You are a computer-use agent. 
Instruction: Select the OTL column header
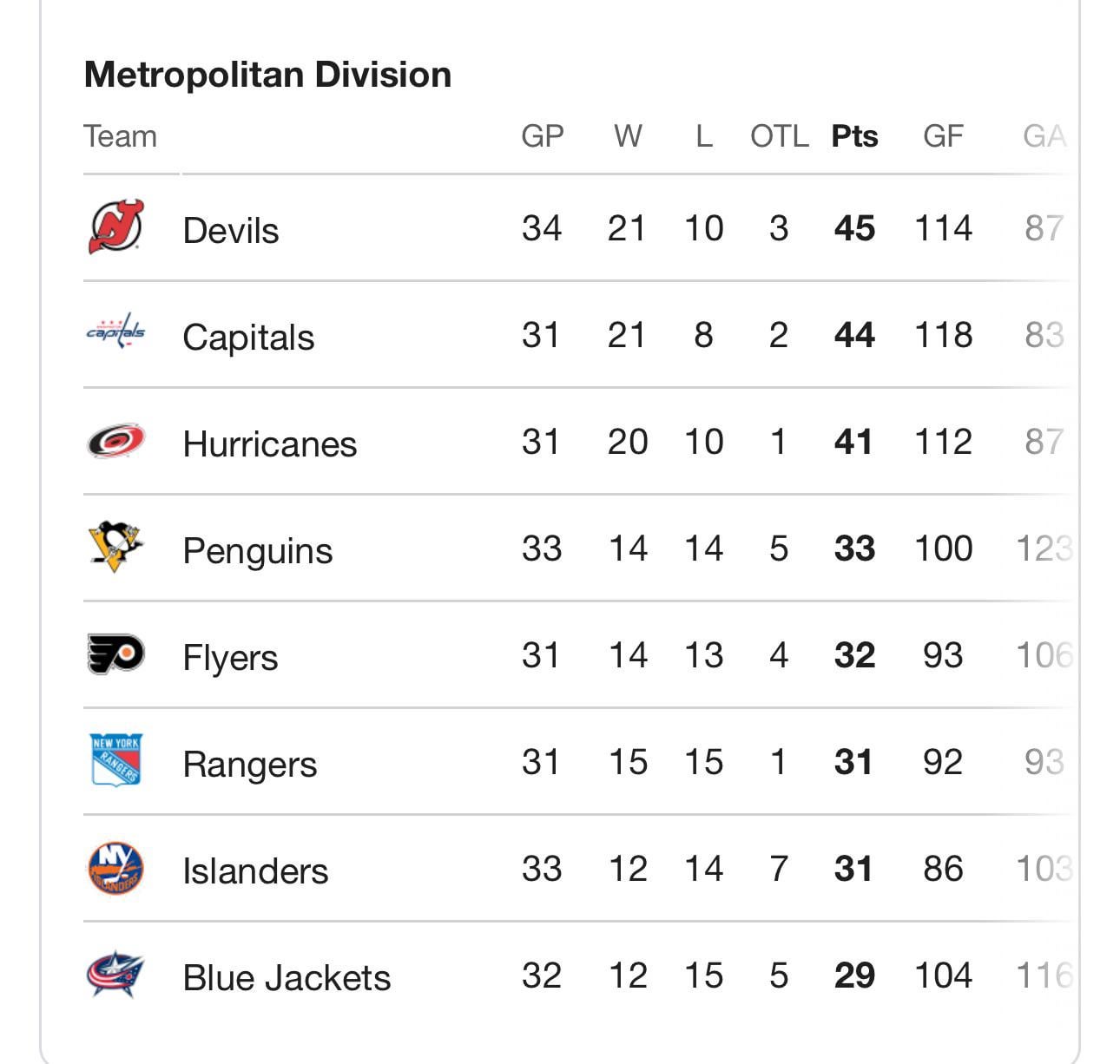pos(779,136)
